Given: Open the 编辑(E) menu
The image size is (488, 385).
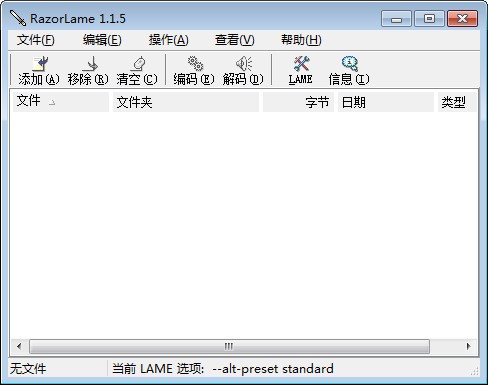Looking at the screenshot, I should 102,40.
